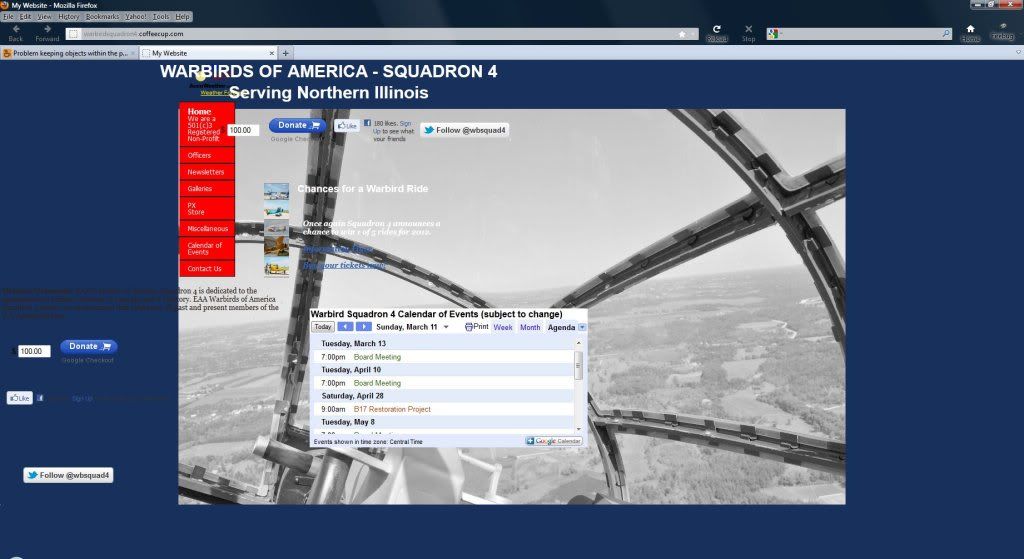Go to previous period in calendar

[x=345, y=327]
